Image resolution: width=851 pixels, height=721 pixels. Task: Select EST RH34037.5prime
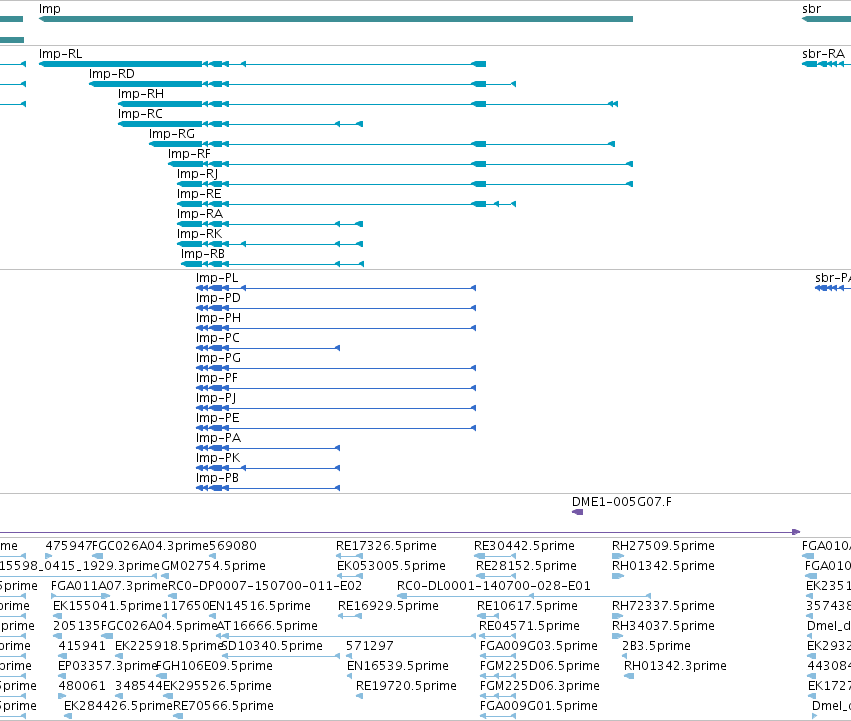point(663,627)
